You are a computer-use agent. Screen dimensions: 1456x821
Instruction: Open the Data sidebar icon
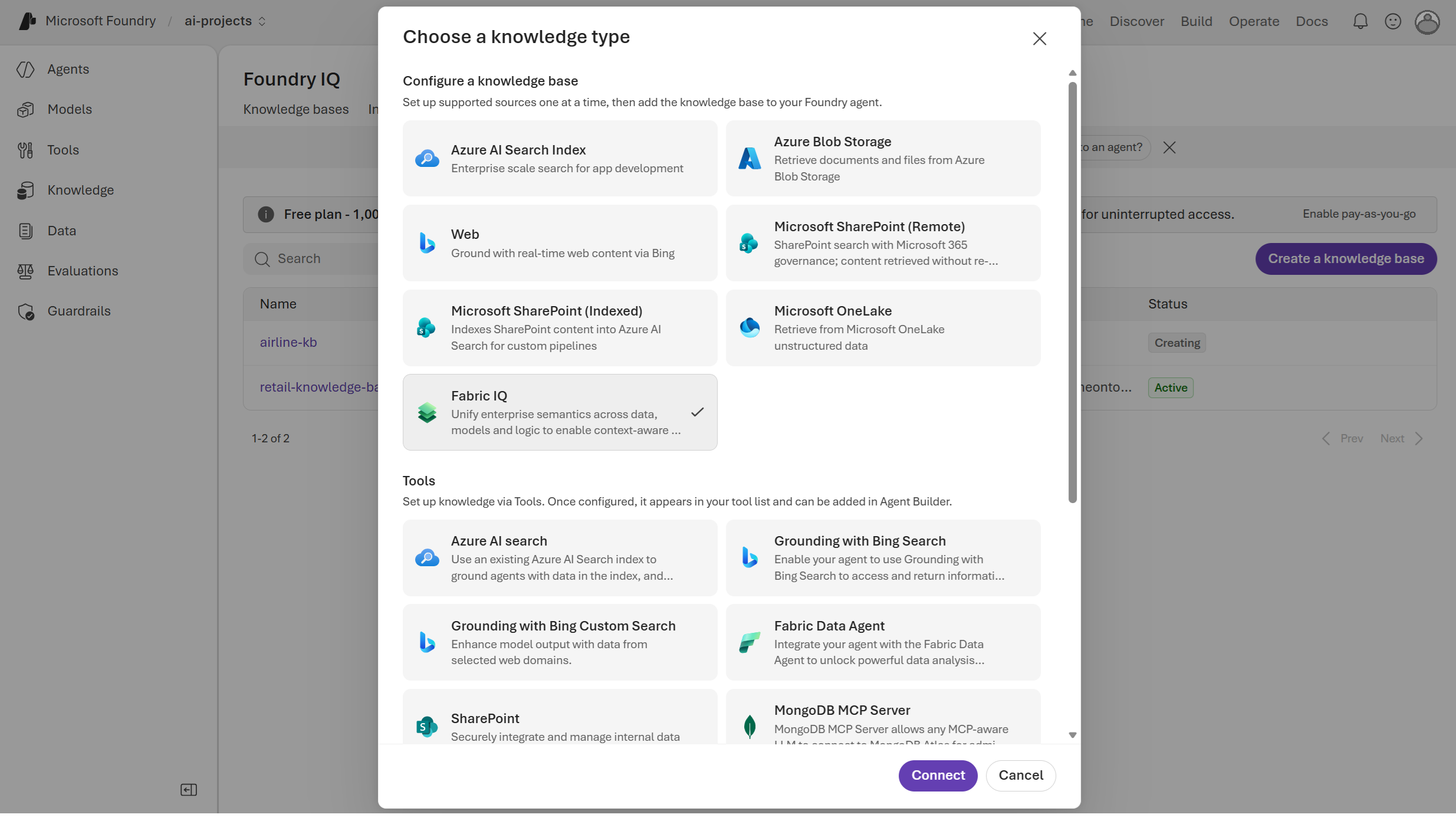tap(25, 231)
